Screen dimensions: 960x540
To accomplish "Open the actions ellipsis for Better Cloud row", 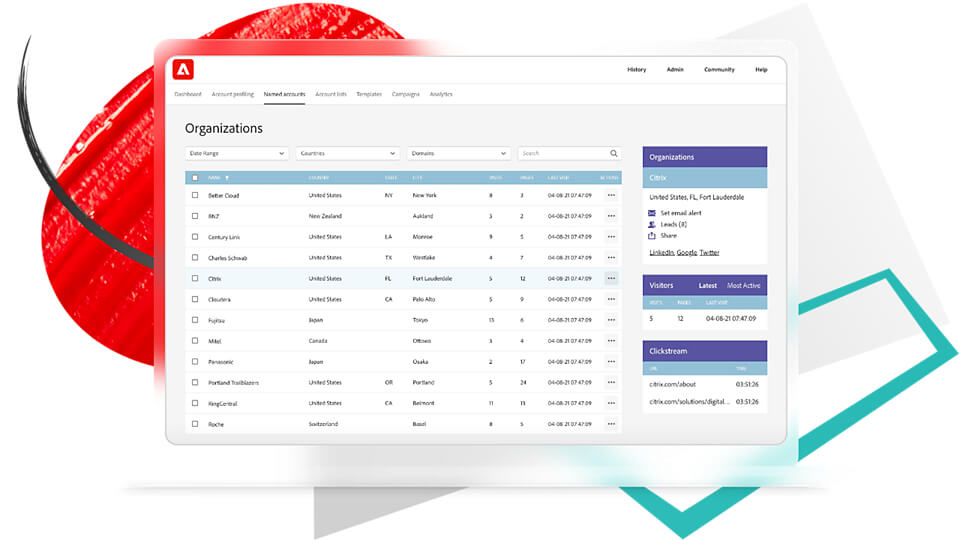I will [611, 195].
